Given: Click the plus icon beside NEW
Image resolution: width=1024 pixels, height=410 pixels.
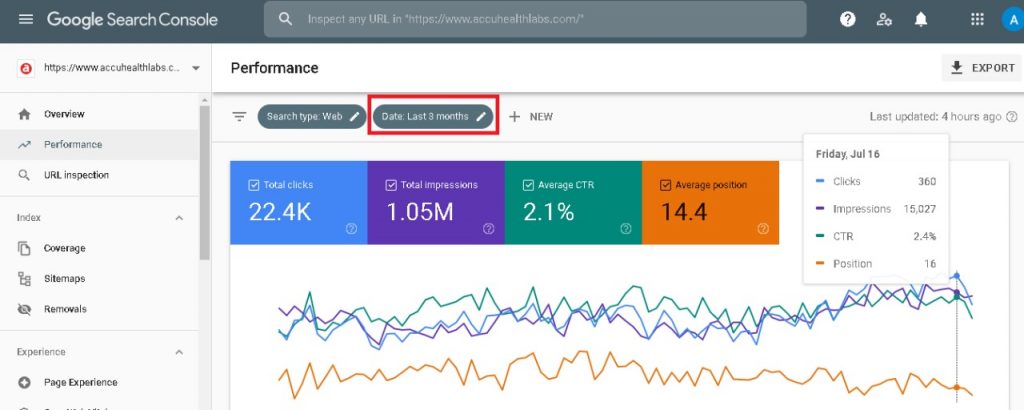Looking at the screenshot, I should (x=515, y=117).
